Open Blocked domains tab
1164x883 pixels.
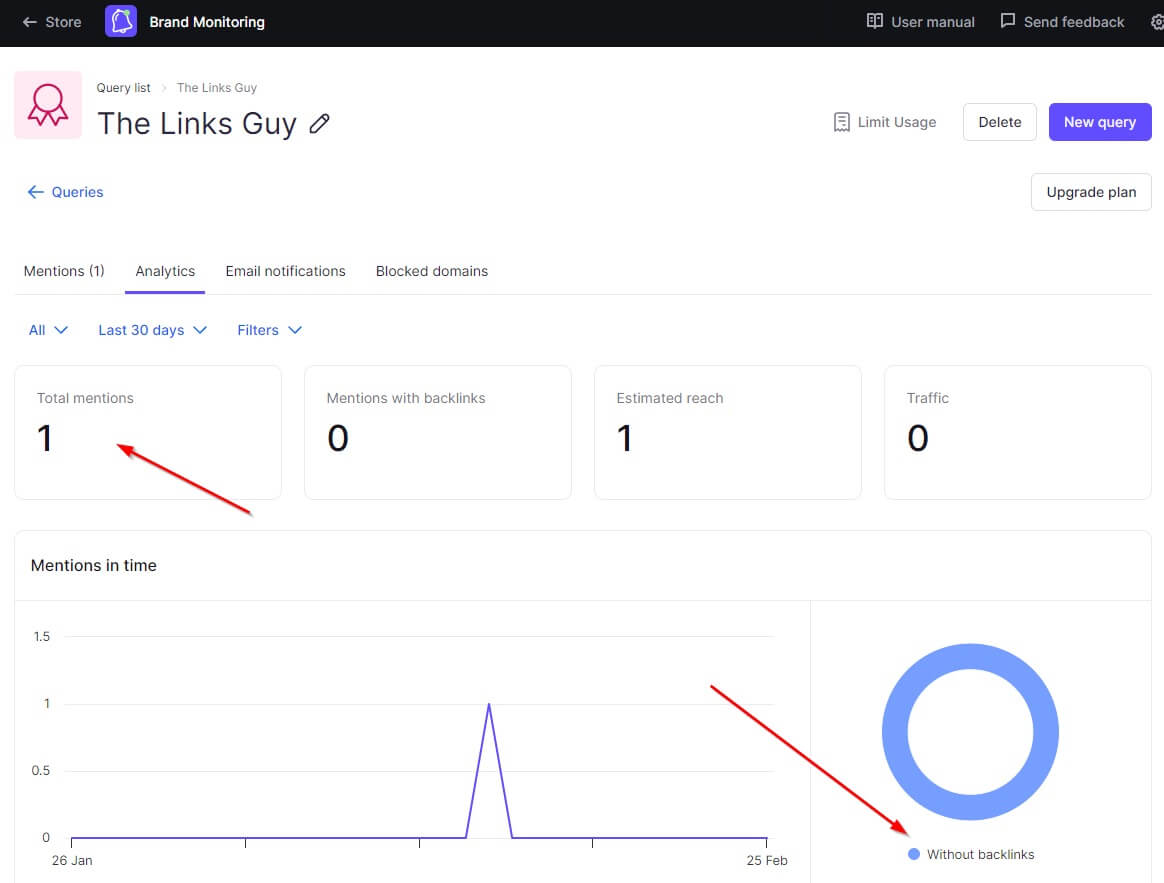coord(431,271)
